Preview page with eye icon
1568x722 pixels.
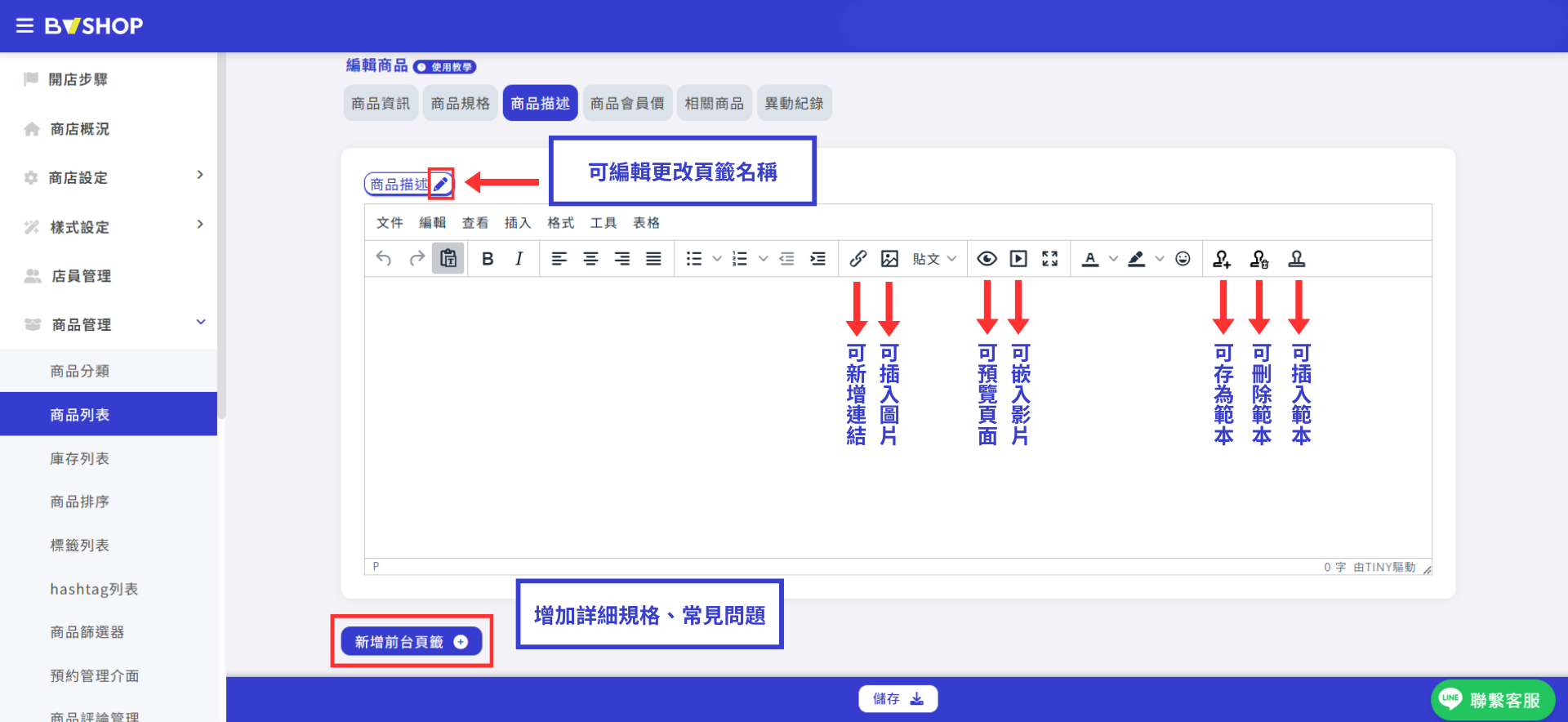987,259
